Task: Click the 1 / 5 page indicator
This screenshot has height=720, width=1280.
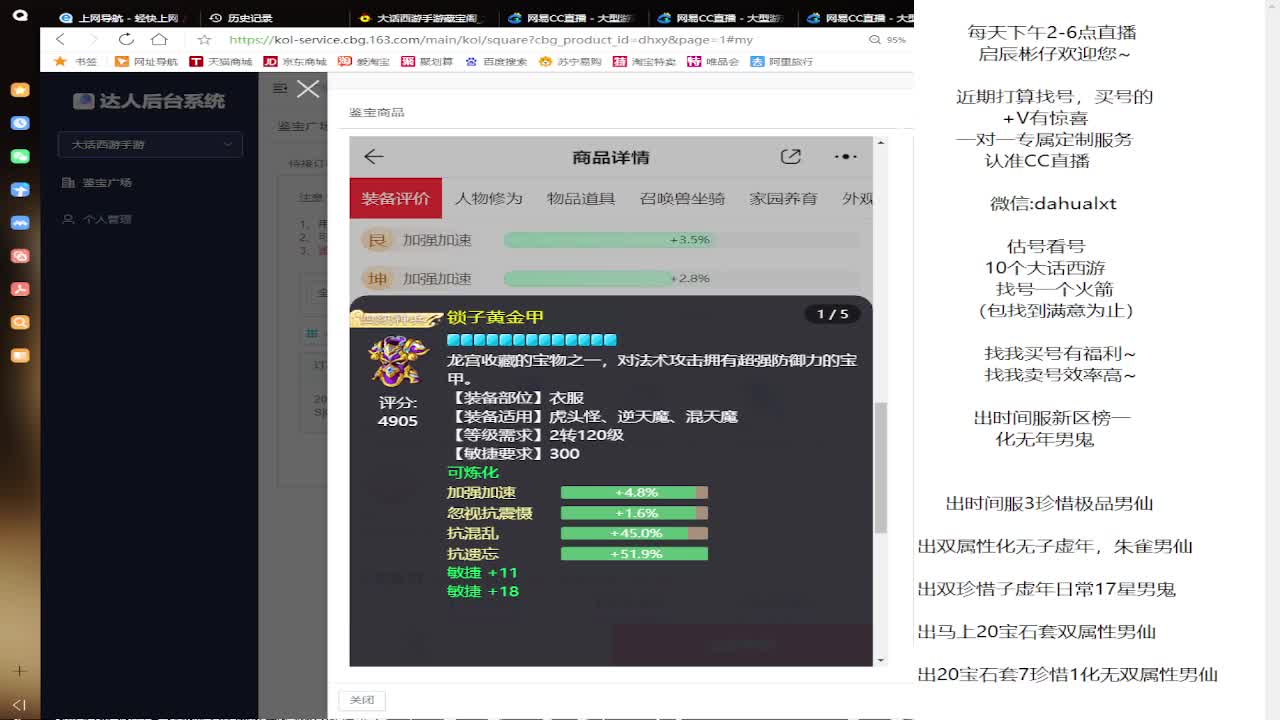Action: pos(832,314)
